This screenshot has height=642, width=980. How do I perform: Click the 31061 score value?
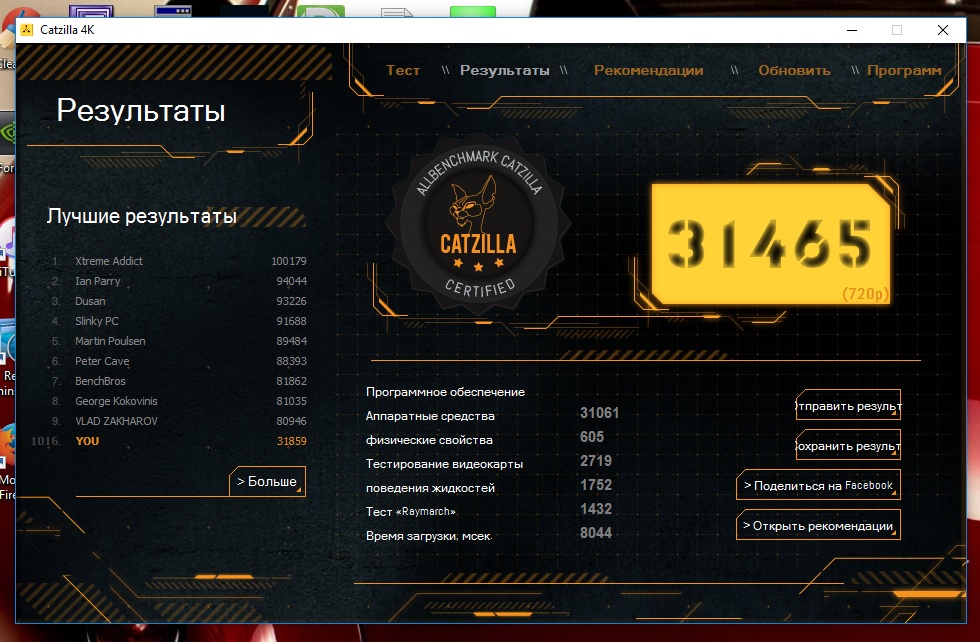599,413
